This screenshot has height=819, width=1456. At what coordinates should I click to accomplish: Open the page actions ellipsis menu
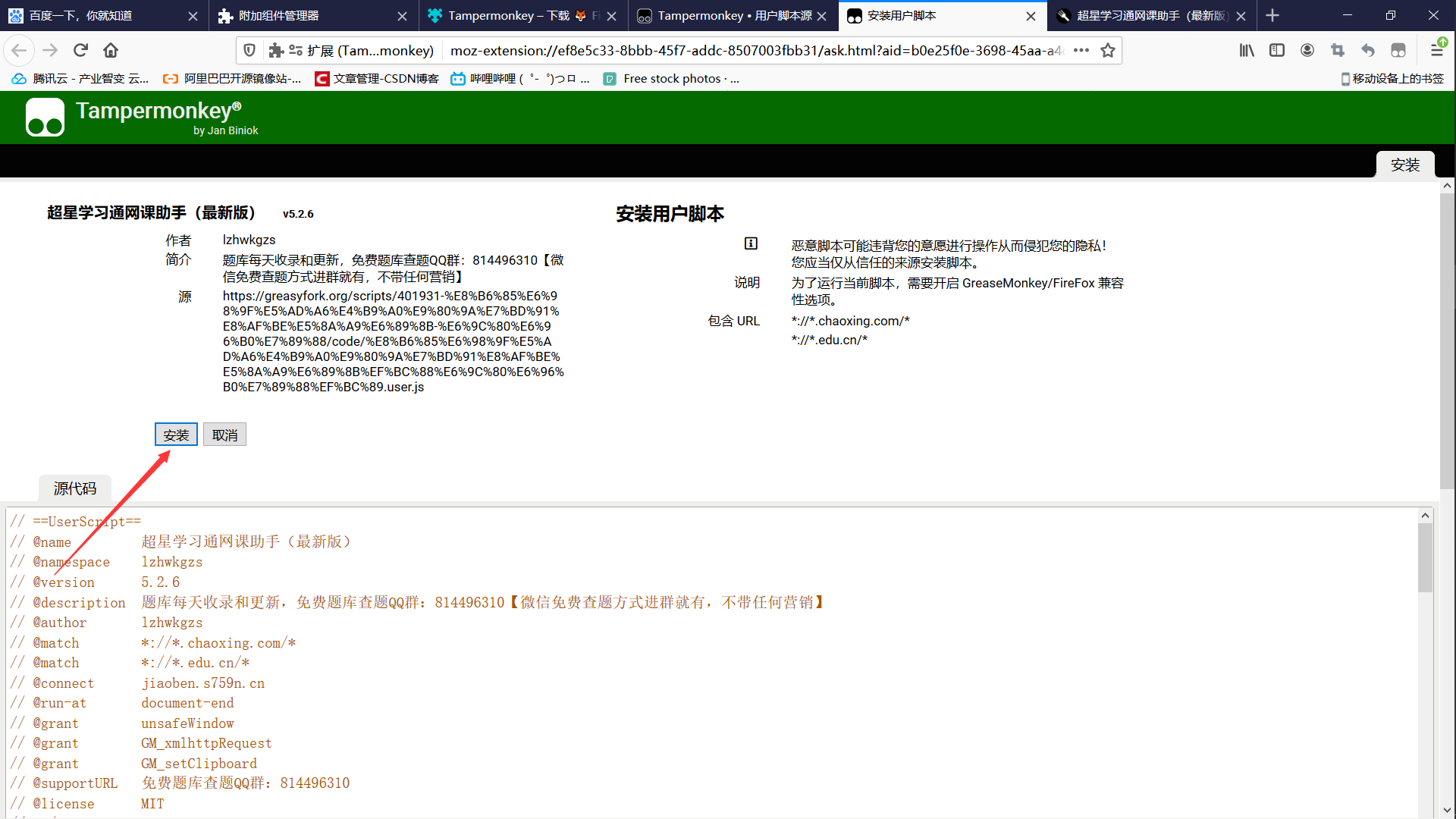coord(1081,50)
